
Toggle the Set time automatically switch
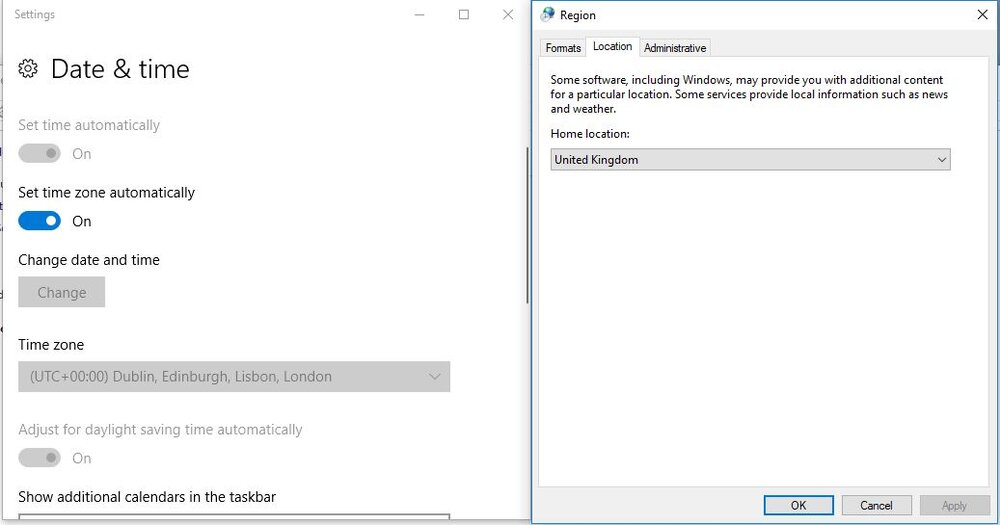click(40, 153)
